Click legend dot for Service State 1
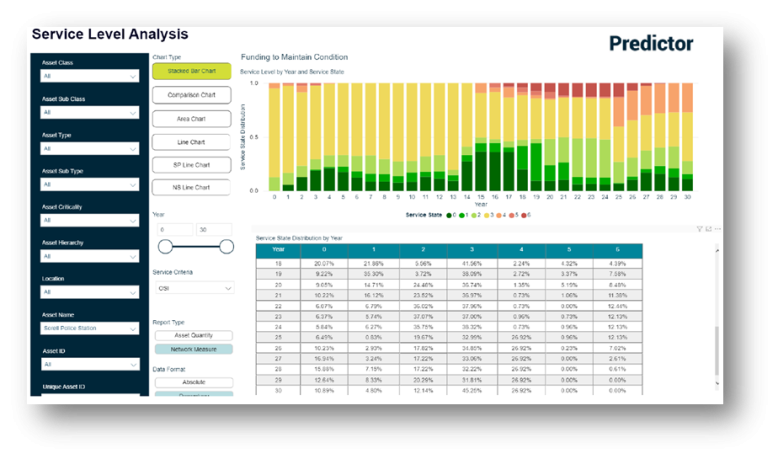This screenshot has height=459, width=778. (461, 215)
